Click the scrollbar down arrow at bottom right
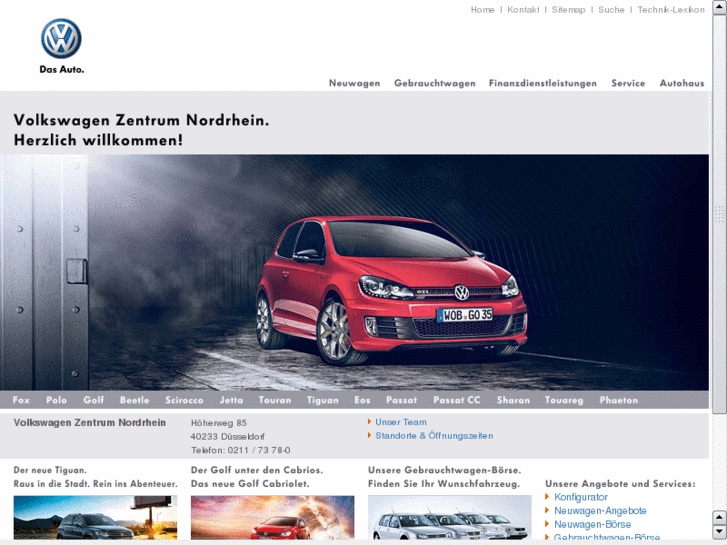The width and height of the screenshot is (727, 545). click(x=719, y=531)
